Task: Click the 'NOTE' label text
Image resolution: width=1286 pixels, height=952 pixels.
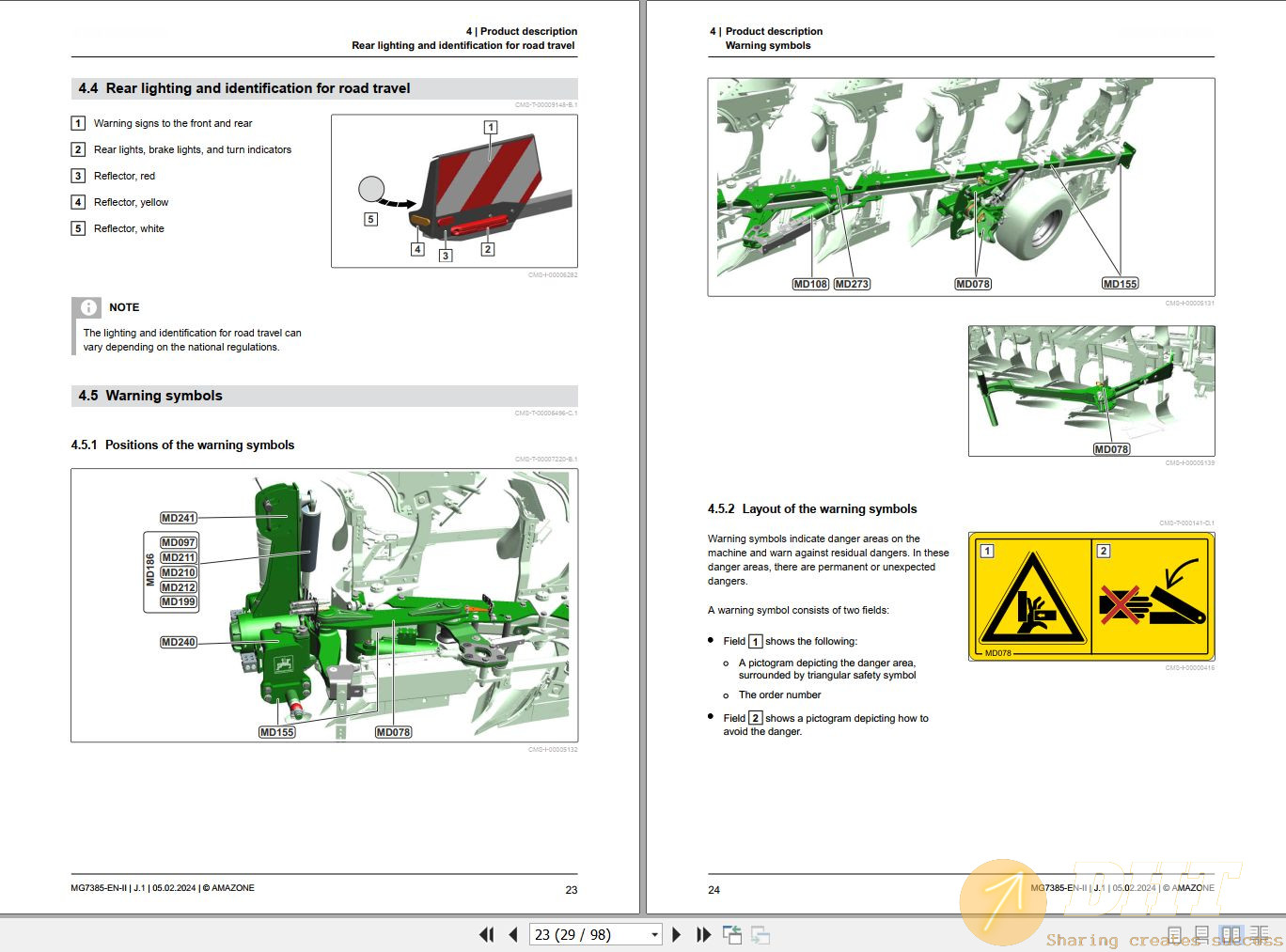Action: 124,307
